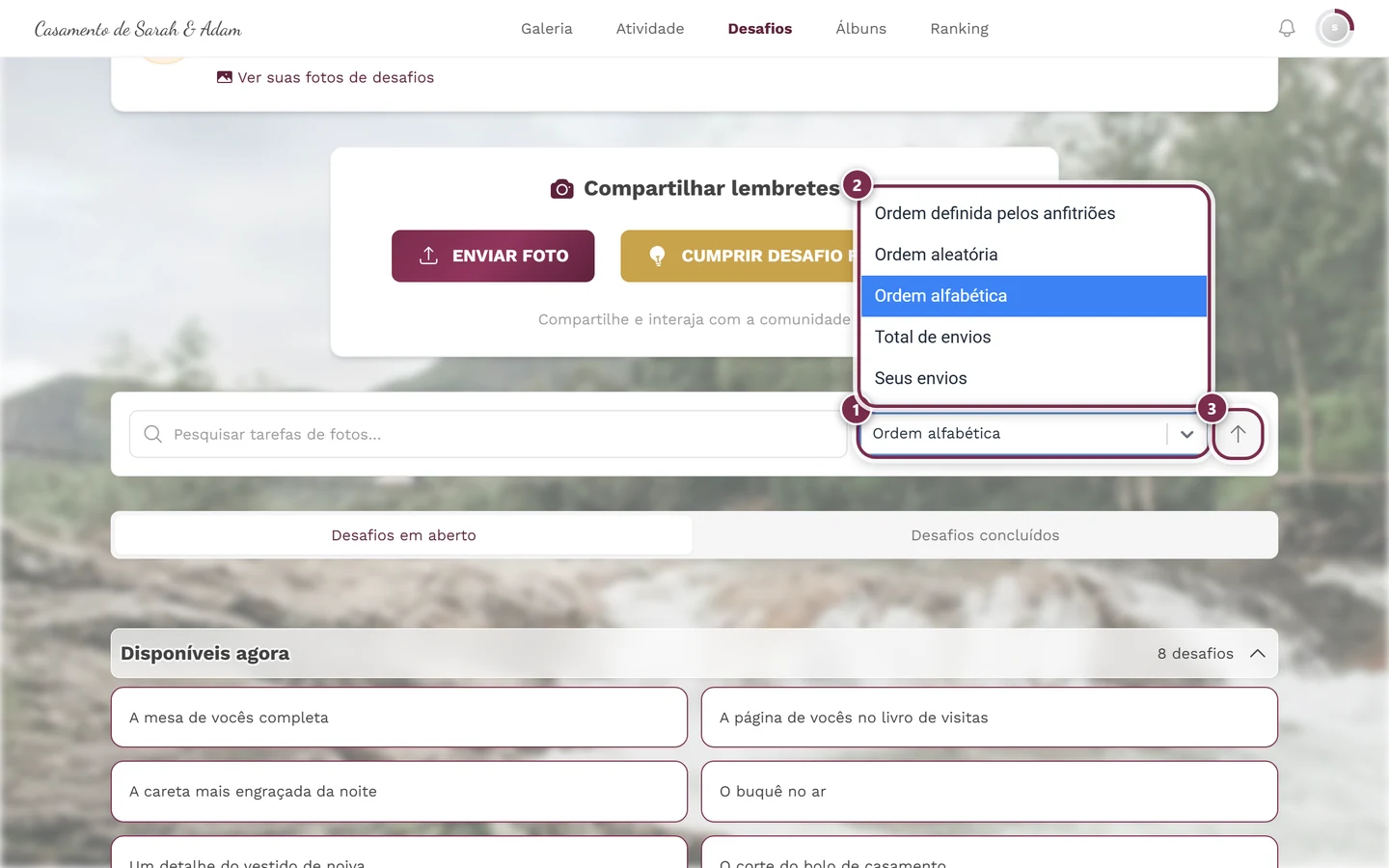Choose Total de envios sorting
The image size is (1389, 868).
coord(1034,338)
